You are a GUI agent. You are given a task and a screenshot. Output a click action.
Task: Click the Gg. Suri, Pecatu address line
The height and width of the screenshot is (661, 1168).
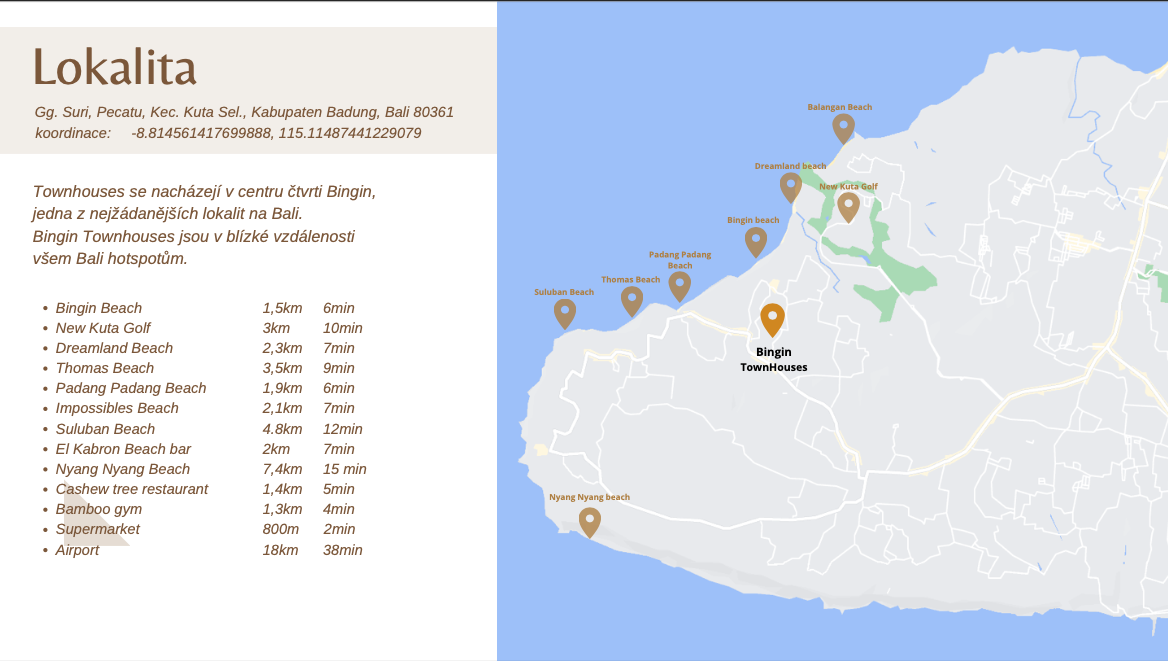244,112
